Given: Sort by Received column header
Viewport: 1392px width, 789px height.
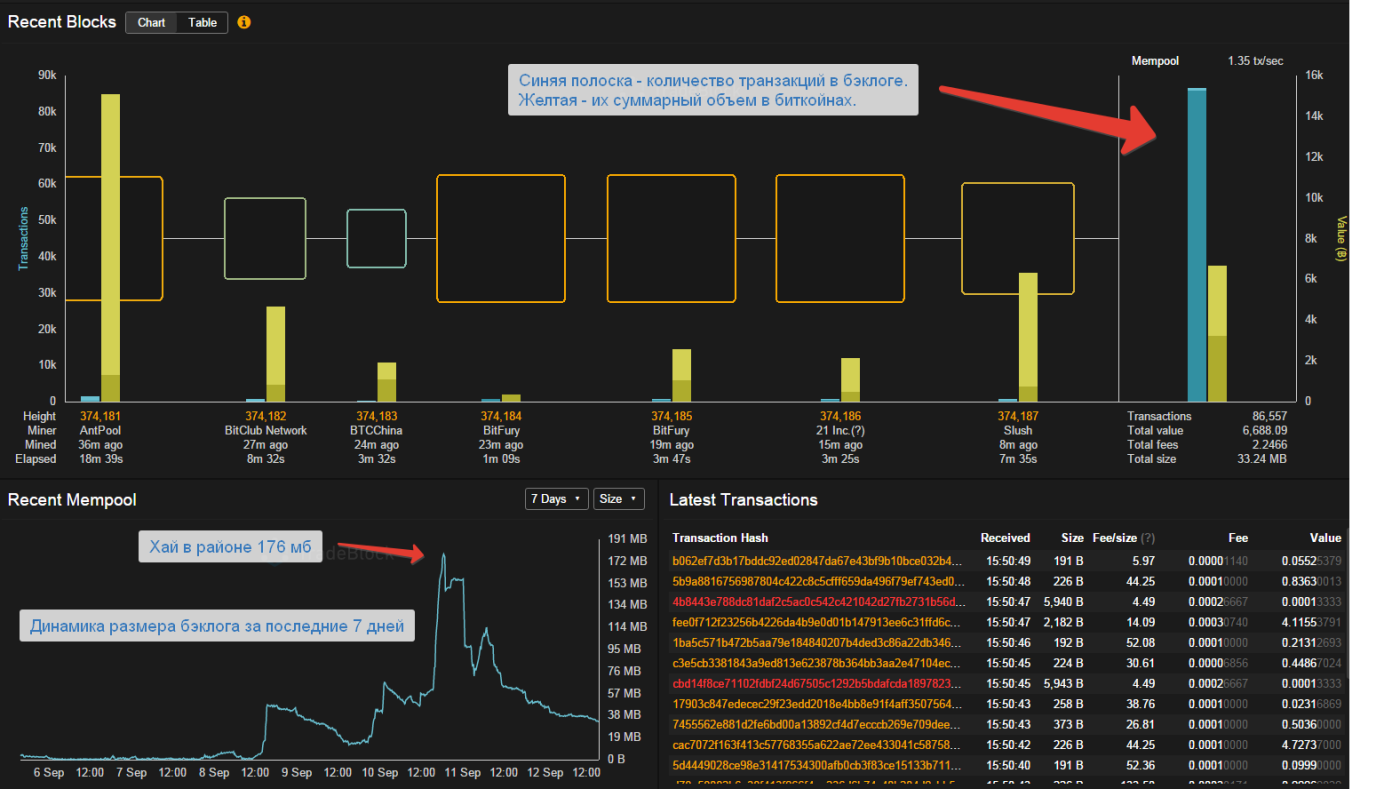Looking at the screenshot, I should point(1005,538).
